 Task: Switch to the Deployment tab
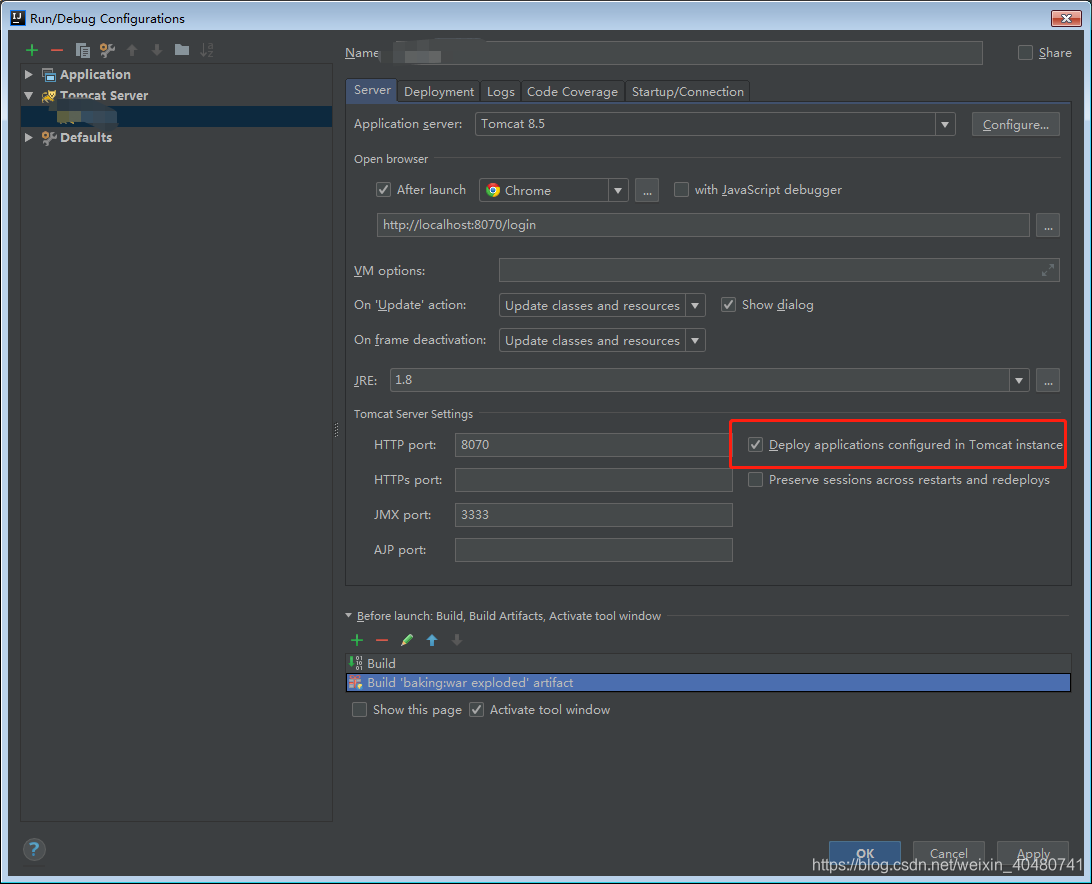pos(439,92)
